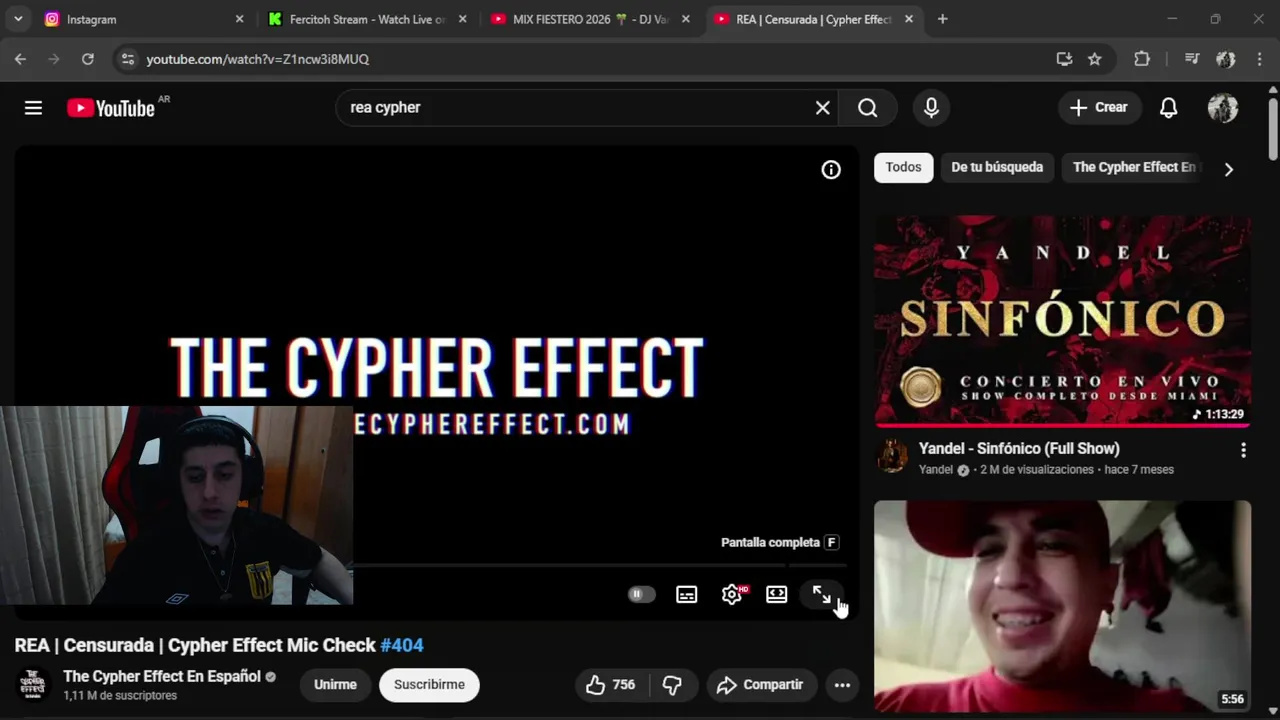The width and height of the screenshot is (1280, 720).
Task: Close the Fercitoh Stream browser tab
Action: coord(462,19)
